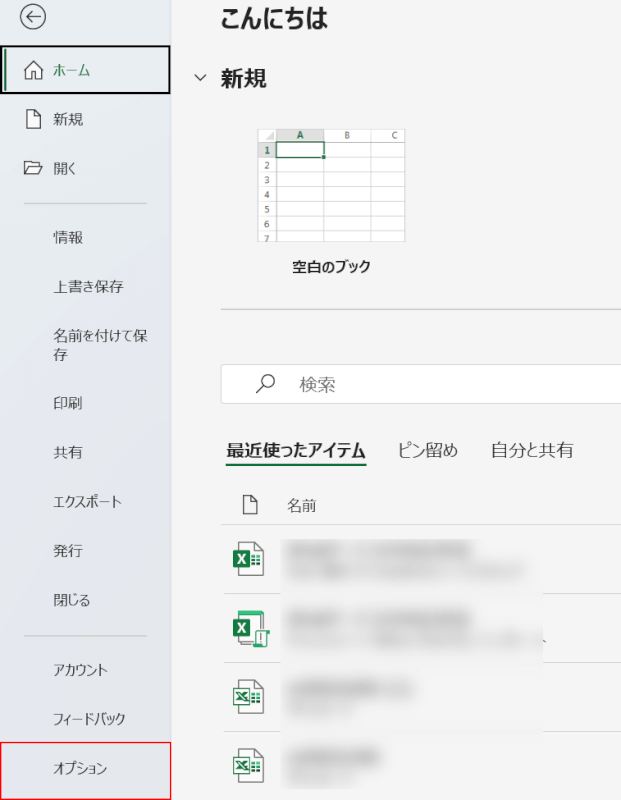Viewport: 621px width, 800px height.
Task: Sort the list by 名前 column header
Action: pyautogui.click(x=301, y=505)
